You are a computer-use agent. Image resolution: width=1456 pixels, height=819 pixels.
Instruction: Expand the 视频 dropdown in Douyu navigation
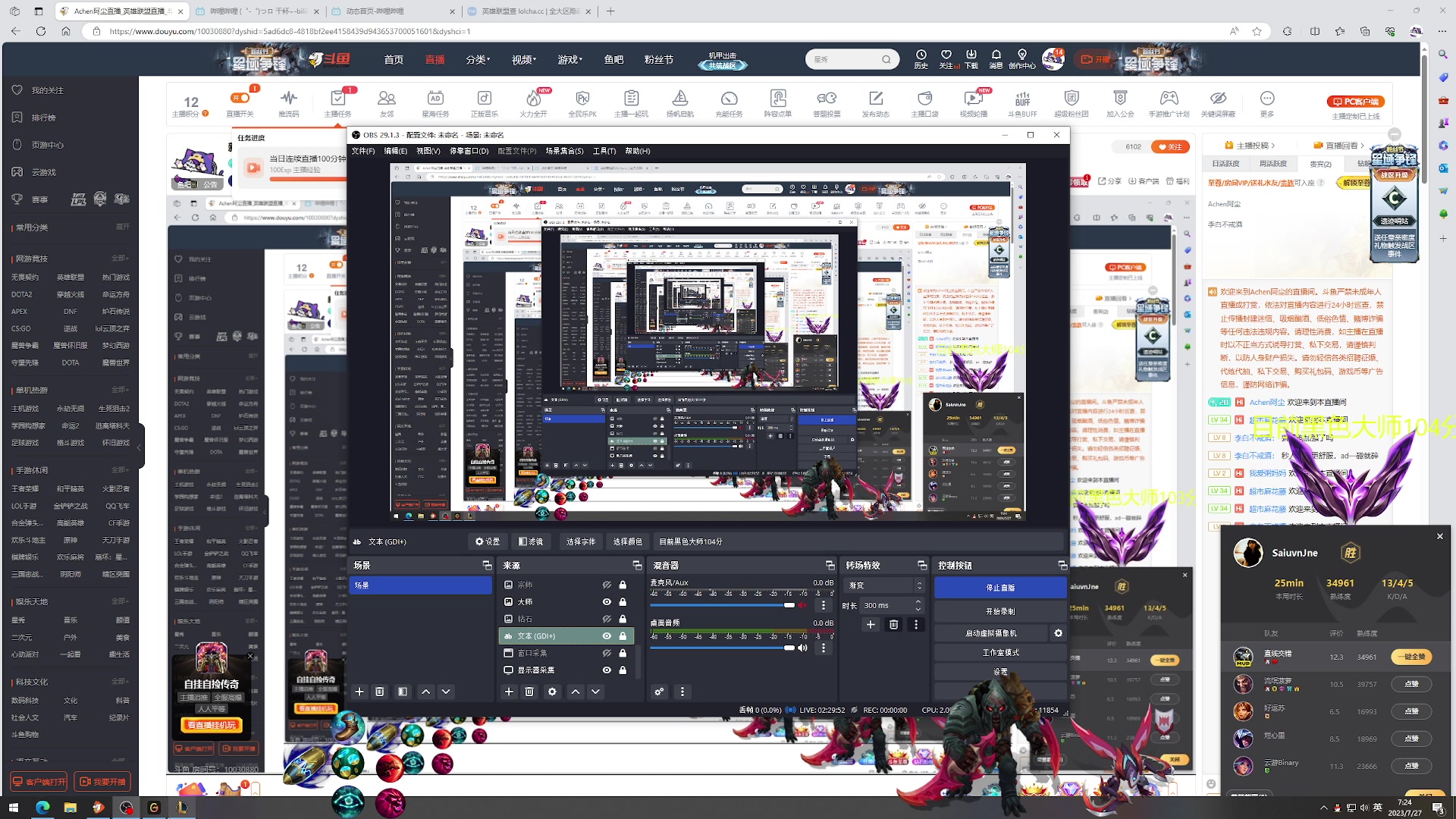(x=523, y=59)
